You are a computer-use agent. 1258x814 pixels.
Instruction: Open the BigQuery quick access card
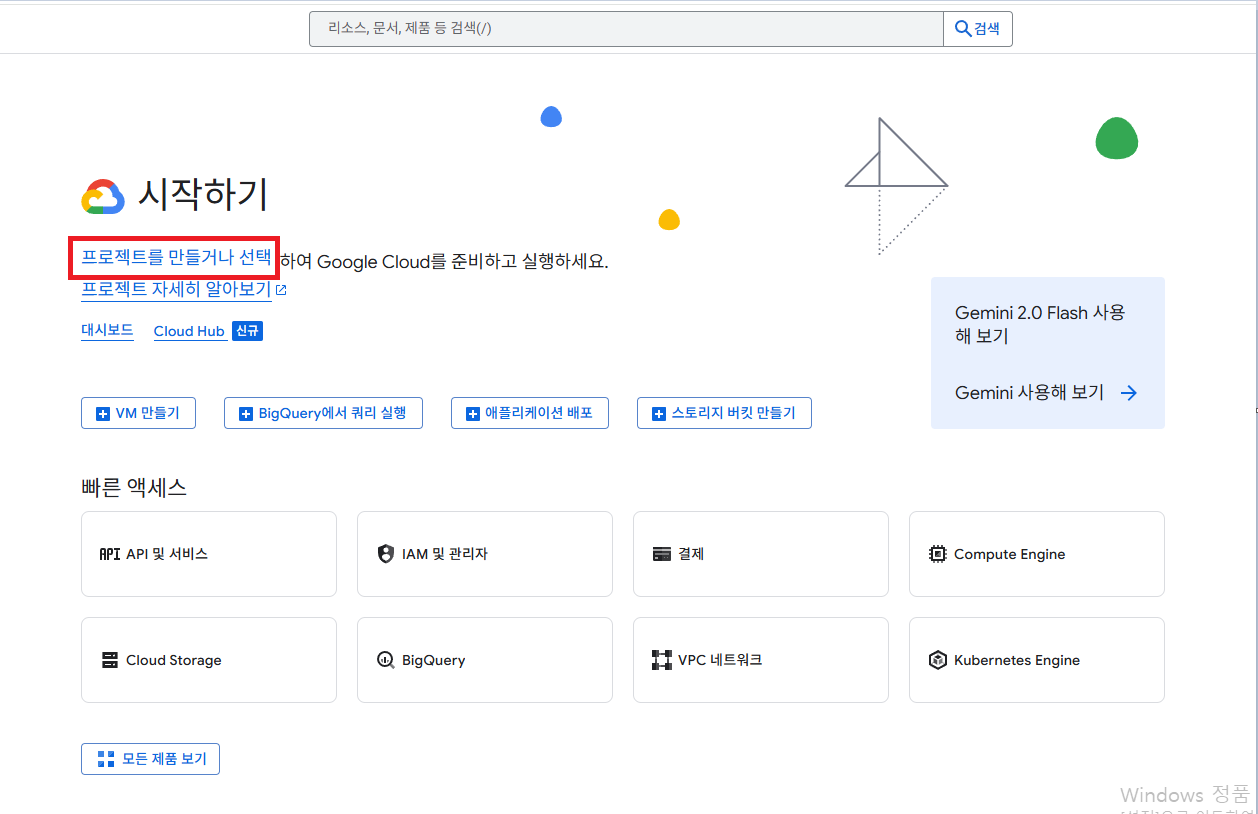[x=485, y=660]
